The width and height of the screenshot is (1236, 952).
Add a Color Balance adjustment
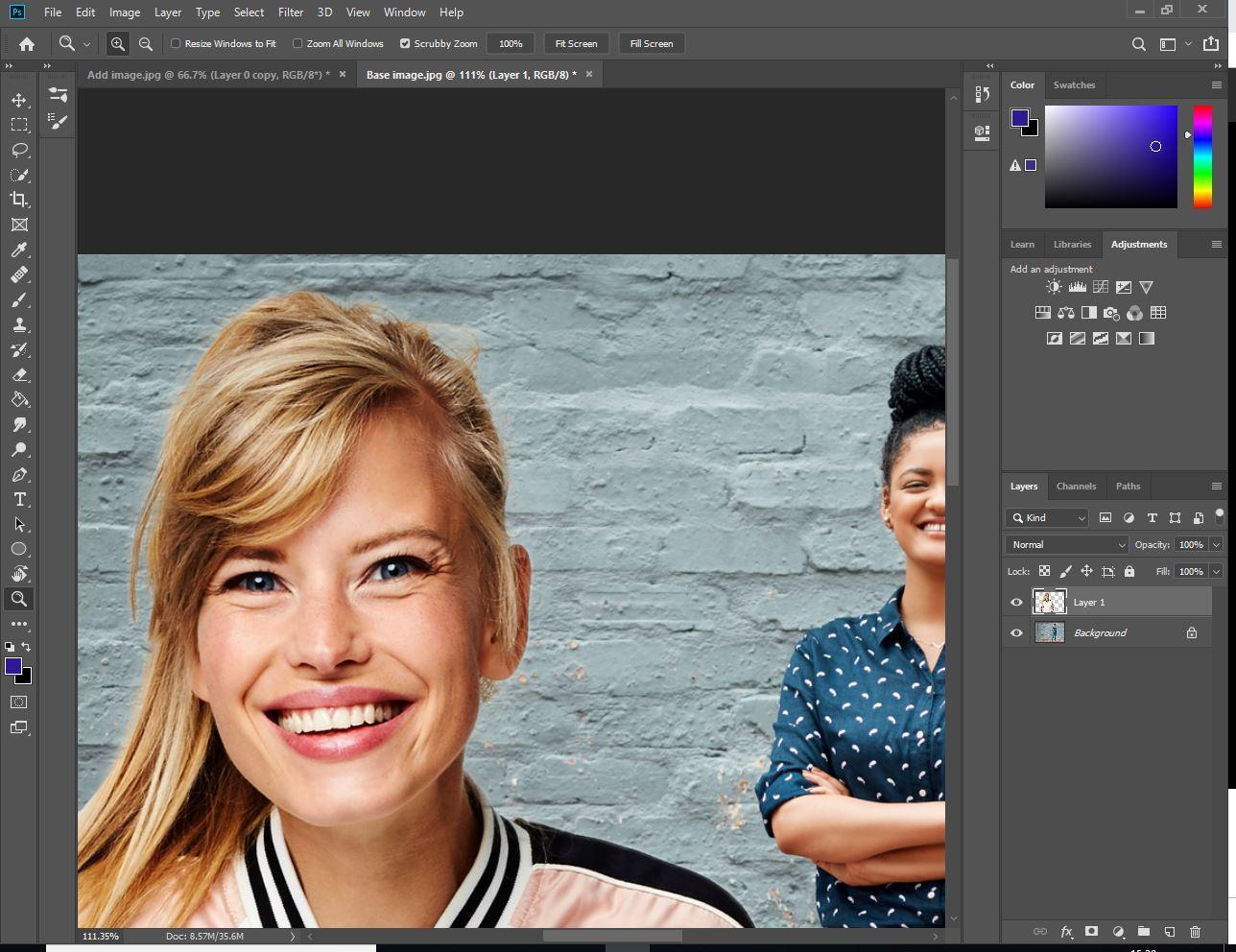pyautogui.click(x=1065, y=313)
